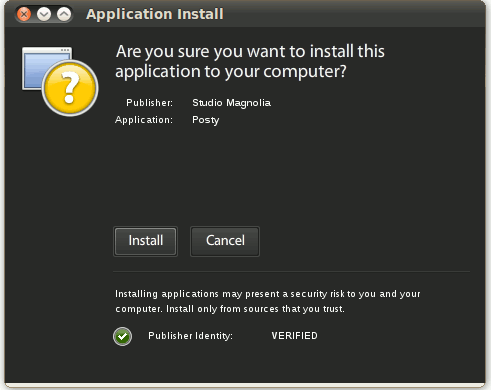This screenshot has height=390, width=491.
Task: Click the security risk warning text
Action: (268, 301)
